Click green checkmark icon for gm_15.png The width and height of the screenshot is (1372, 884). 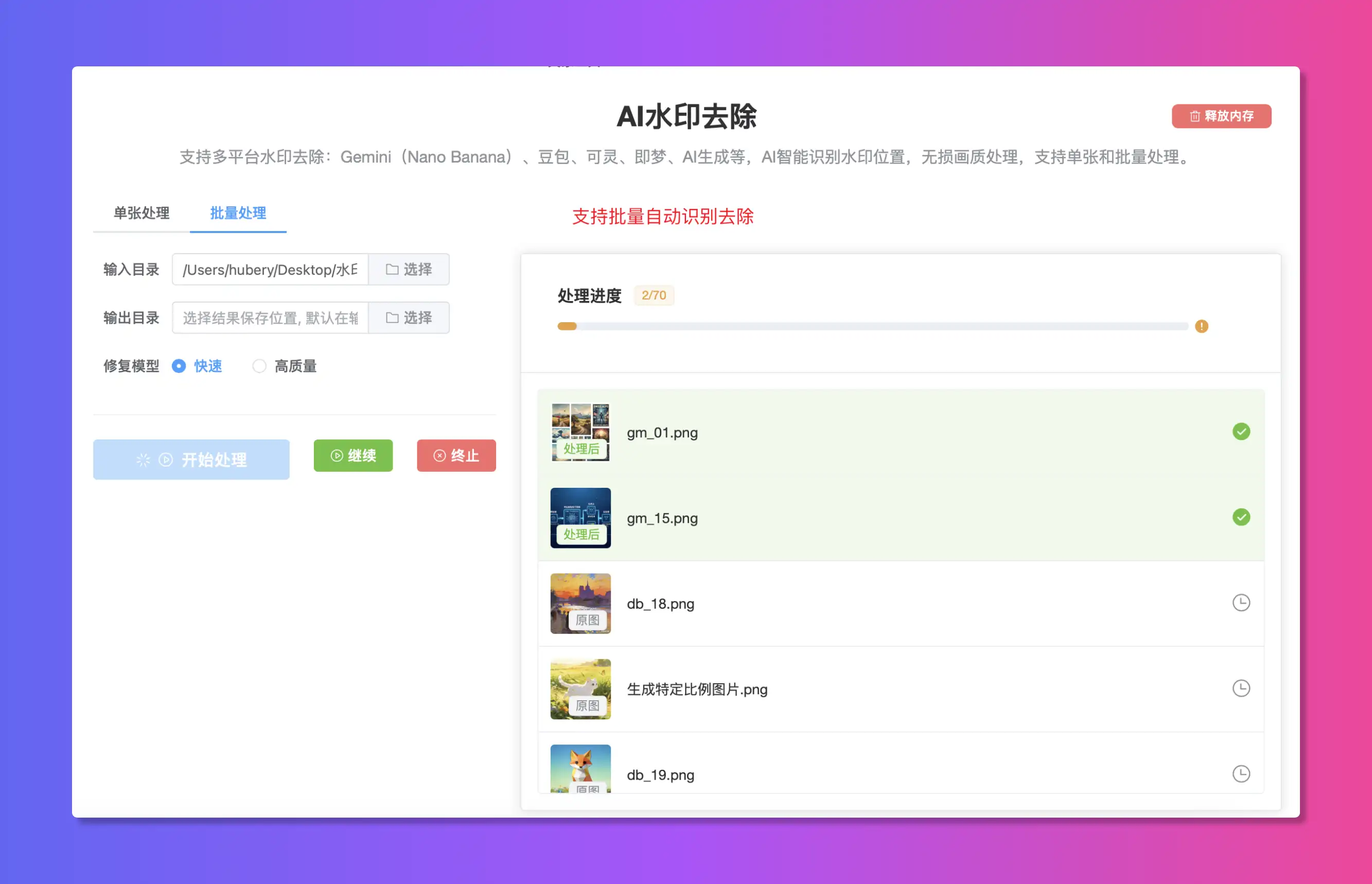coord(1241,517)
